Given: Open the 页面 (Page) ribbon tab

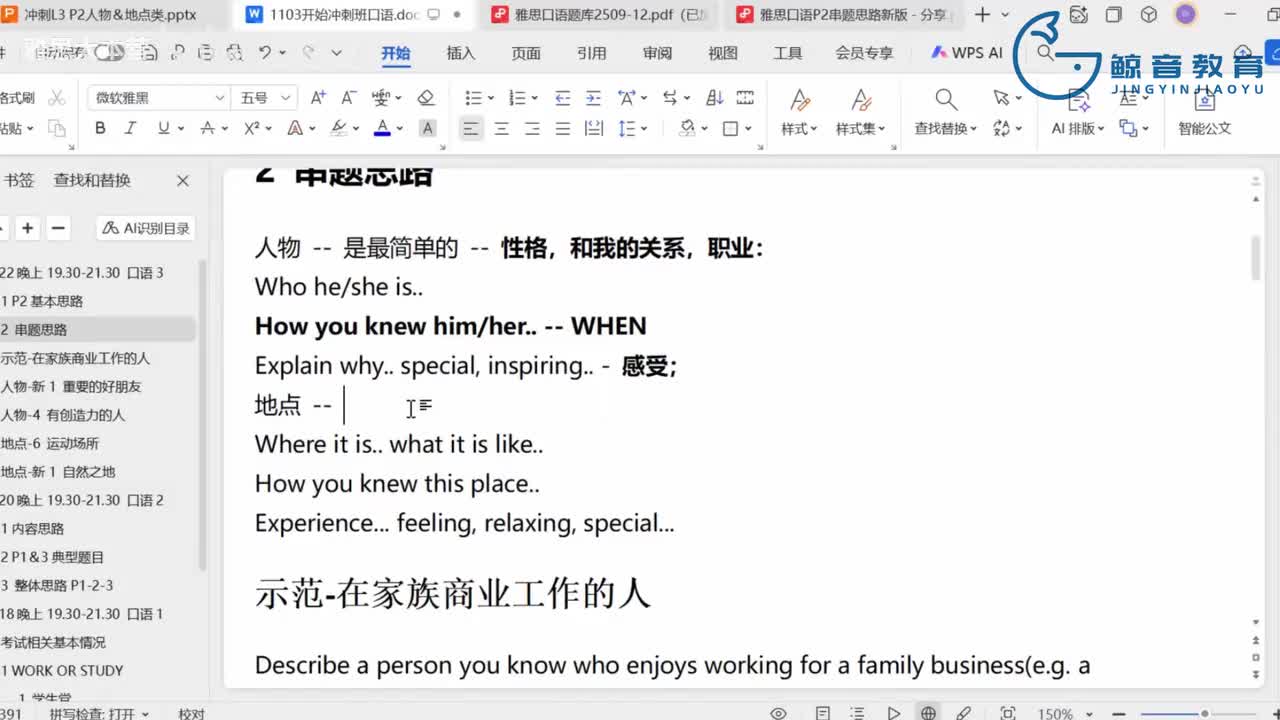Looking at the screenshot, I should click(x=526, y=53).
